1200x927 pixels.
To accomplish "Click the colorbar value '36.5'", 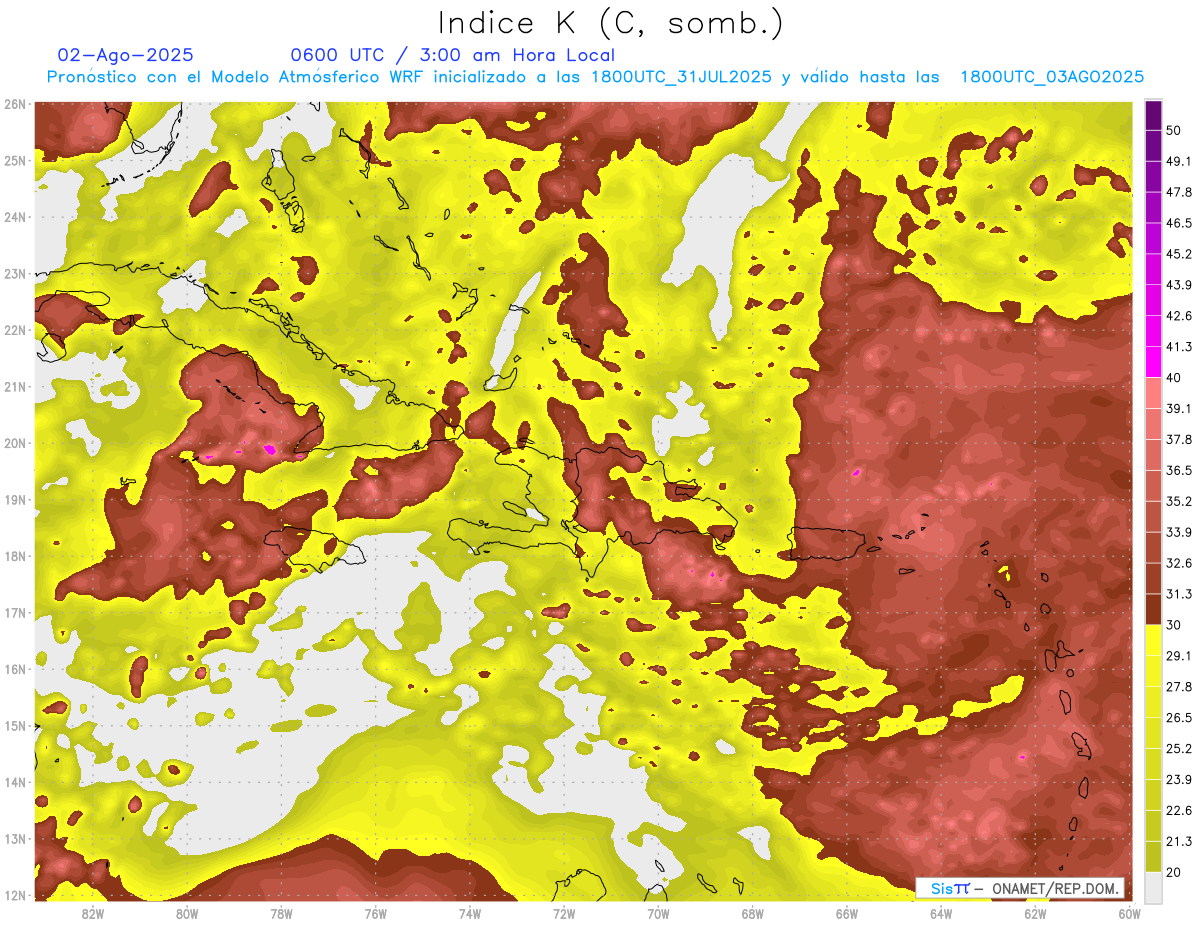I will tap(1179, 471).
